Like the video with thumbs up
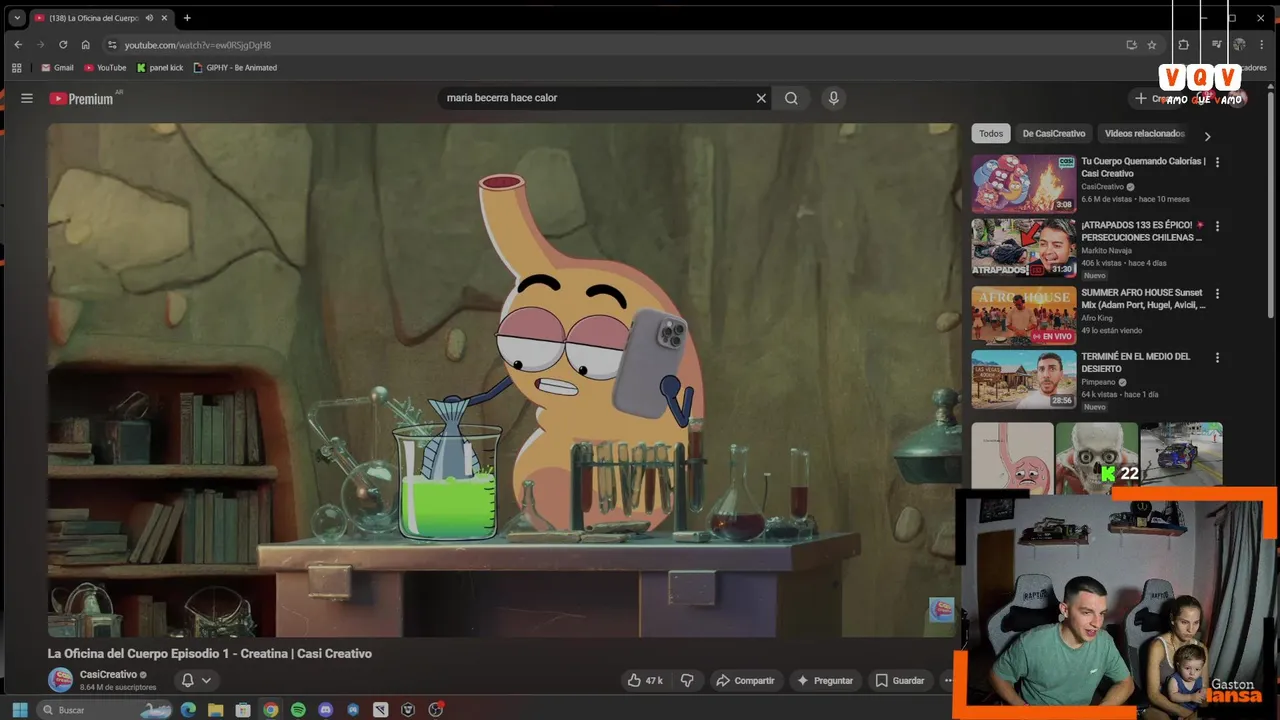This screenshot has height=720, width=1280. [x=645, y=680]
